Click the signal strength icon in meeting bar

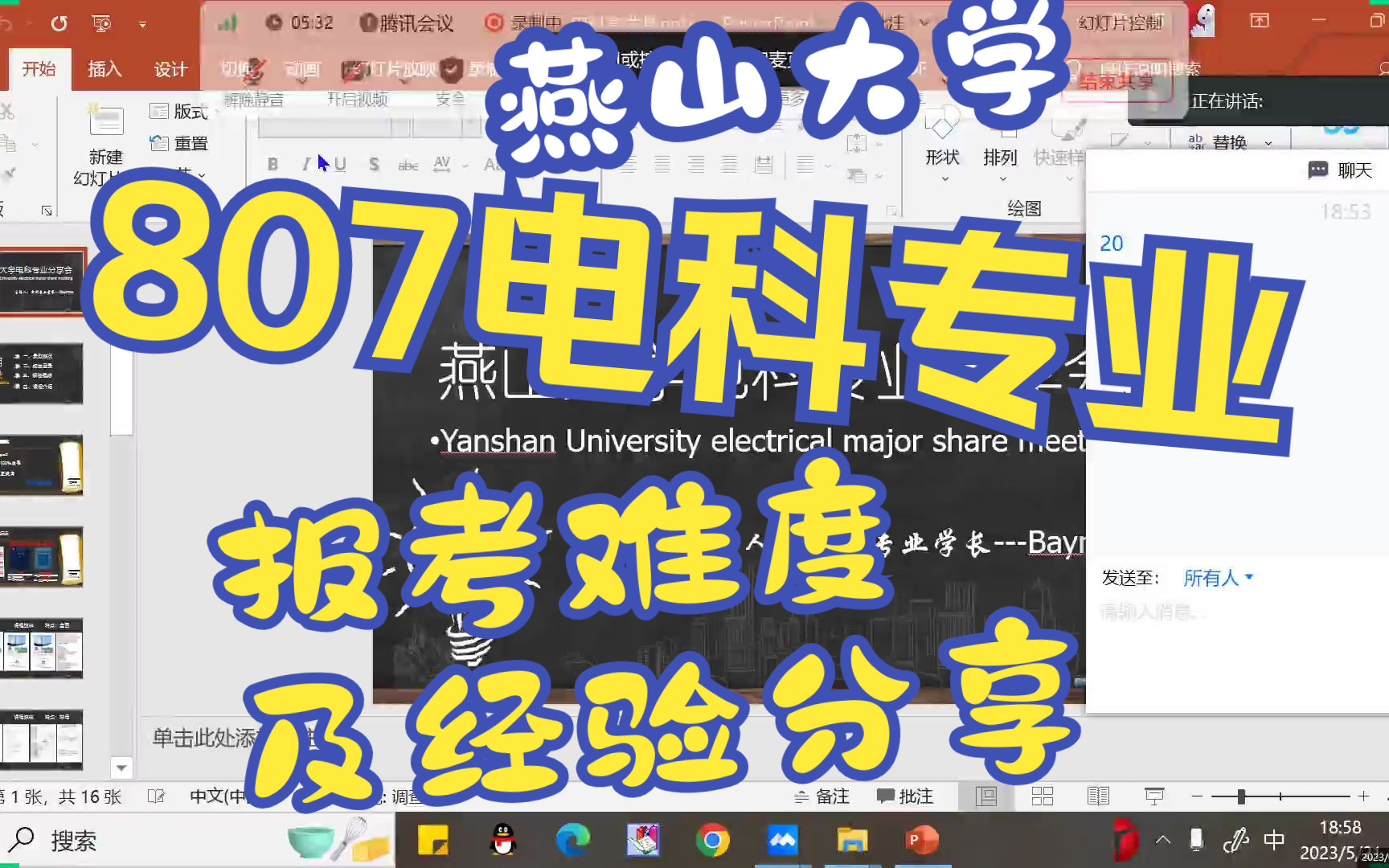point(228,23)
